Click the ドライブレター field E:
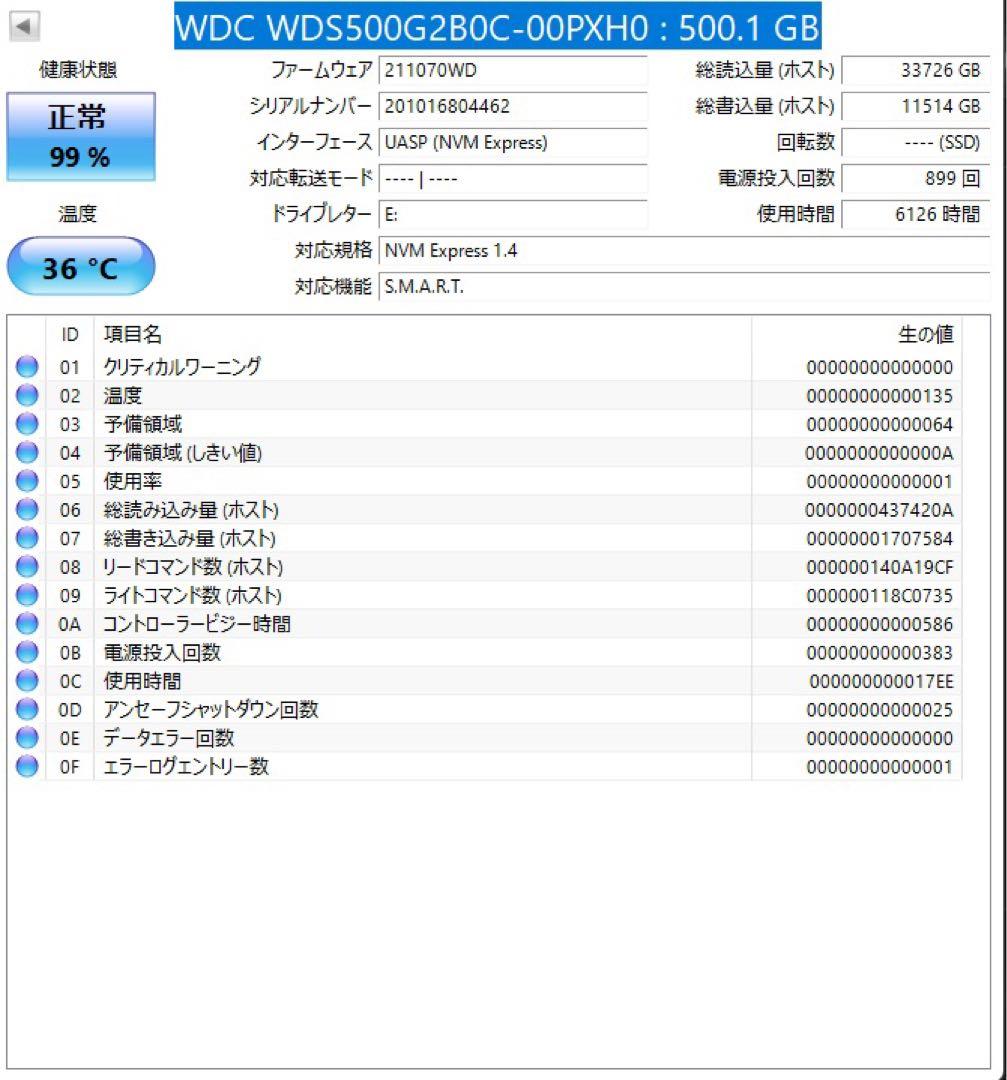 513,215
